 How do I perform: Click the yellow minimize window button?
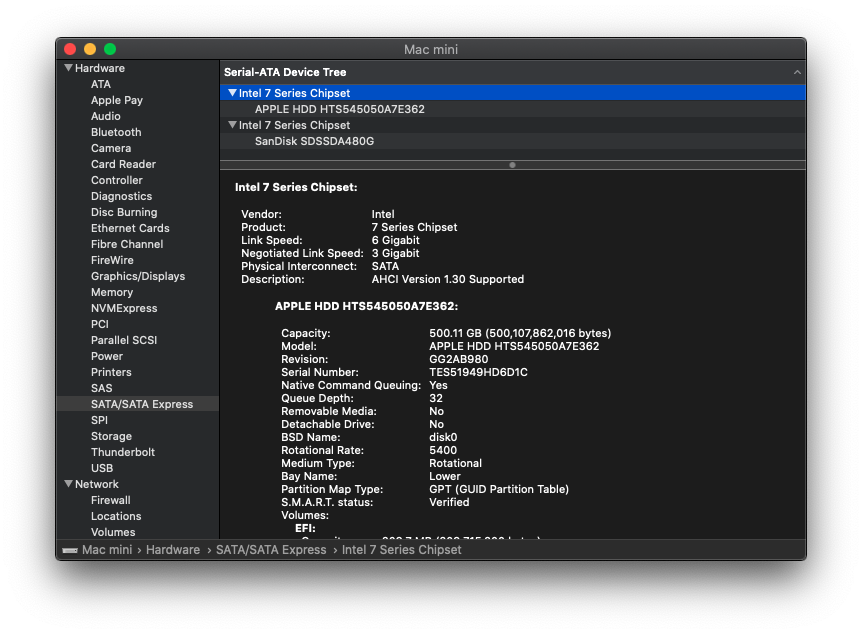90,49
